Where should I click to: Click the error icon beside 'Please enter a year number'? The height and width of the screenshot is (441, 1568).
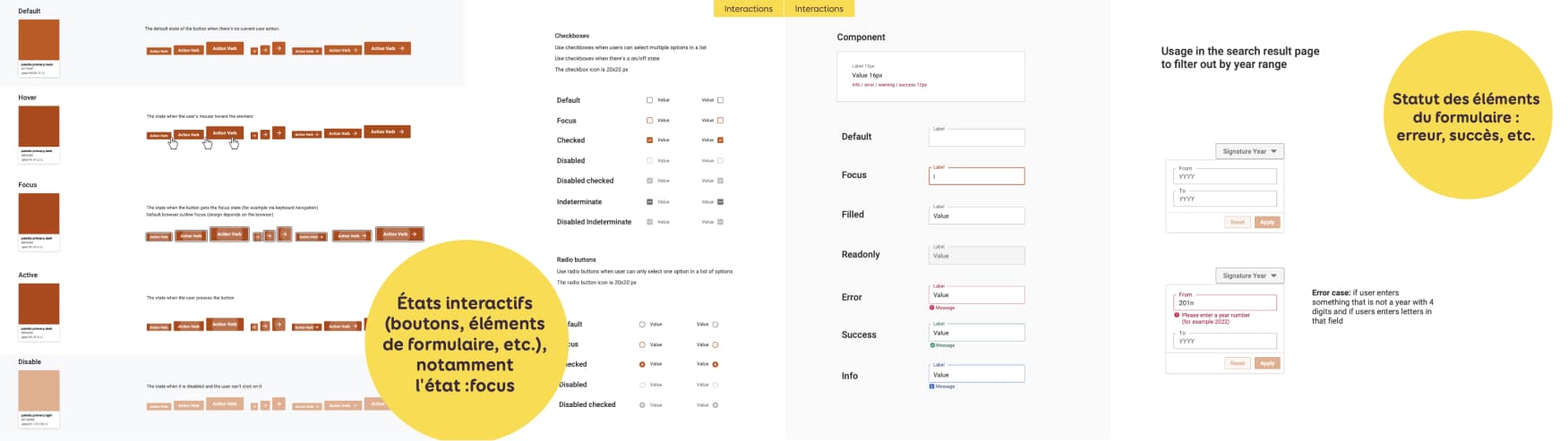click(x=1177, y=316)
